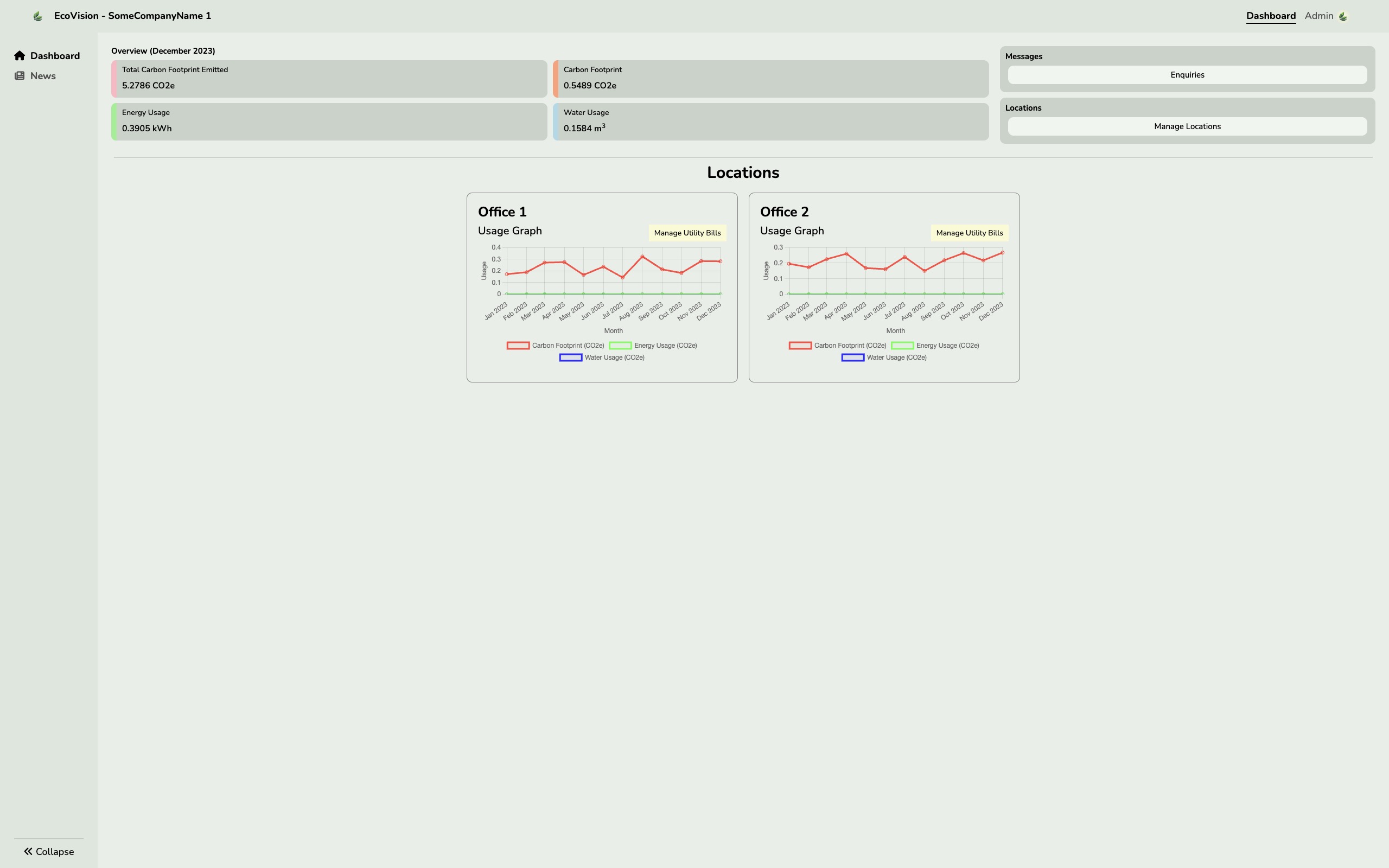Viewport: 1389px width, 868px height.
Task: Manage Utility Bills for Office 2
Action: click(969, 233)
